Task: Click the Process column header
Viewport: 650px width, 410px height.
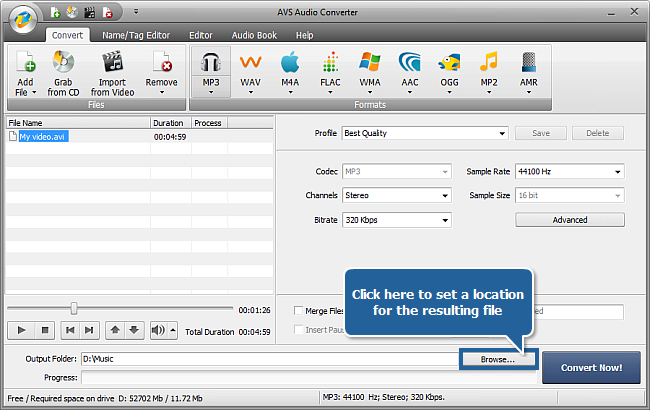Action: coord(209,123)
